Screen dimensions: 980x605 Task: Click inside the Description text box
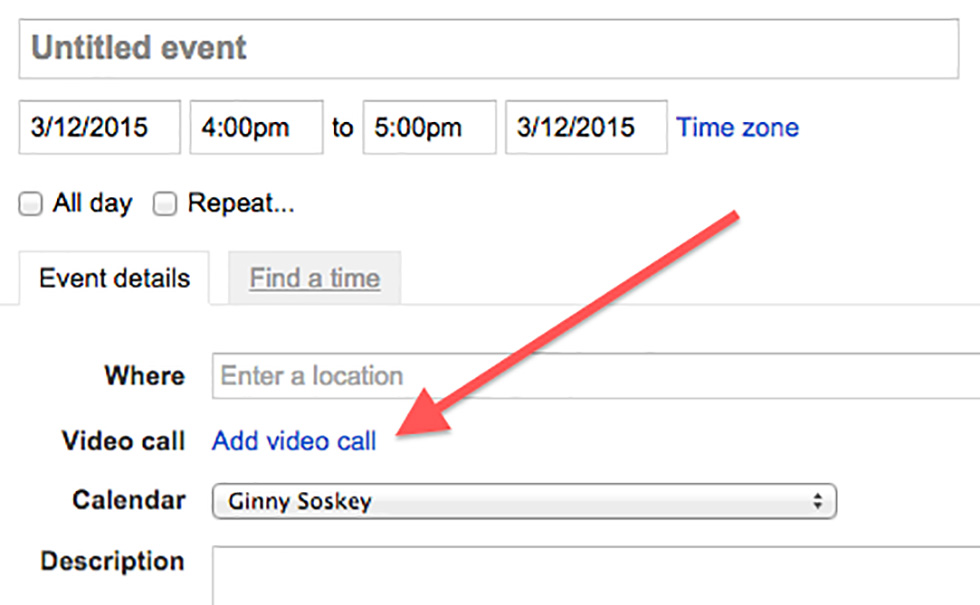[x=595, y=574]
